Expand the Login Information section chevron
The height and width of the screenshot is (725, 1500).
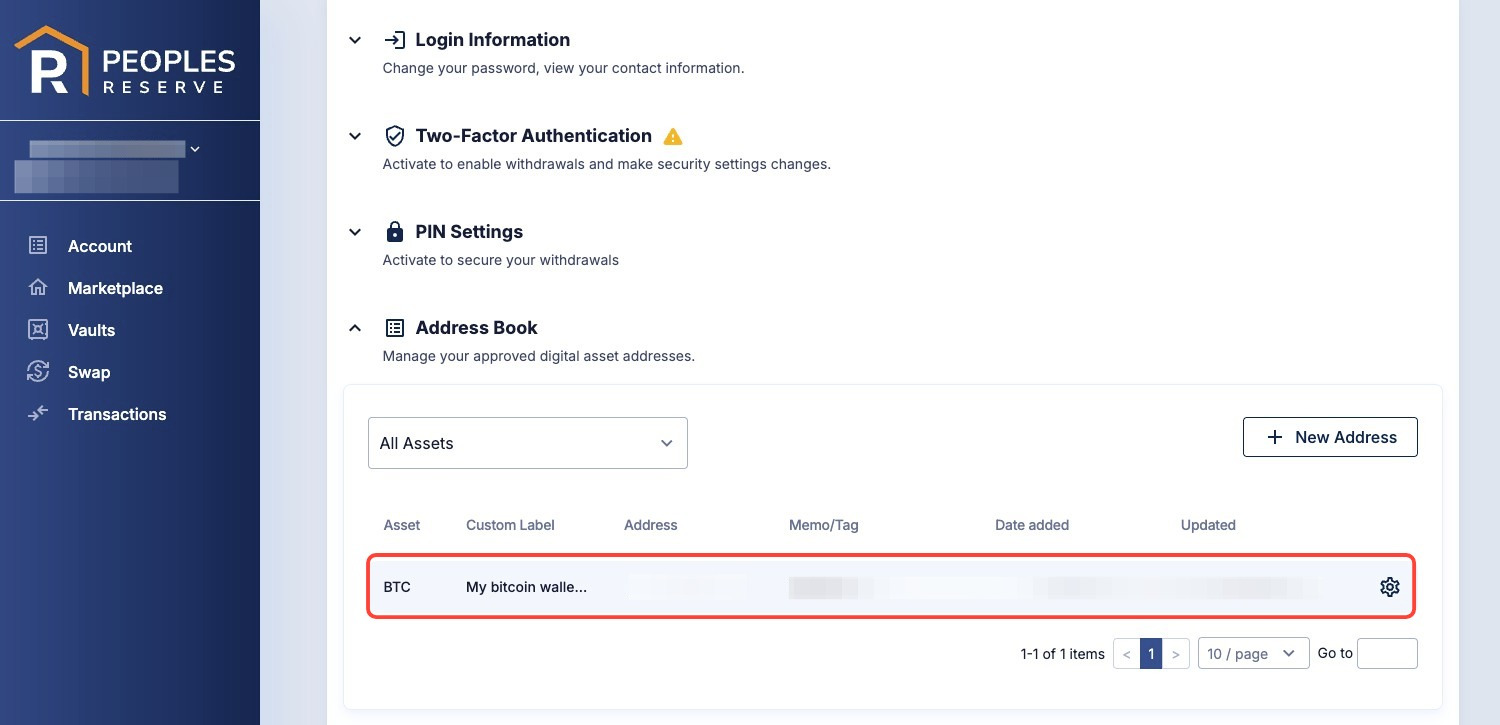tap(355, 40)
